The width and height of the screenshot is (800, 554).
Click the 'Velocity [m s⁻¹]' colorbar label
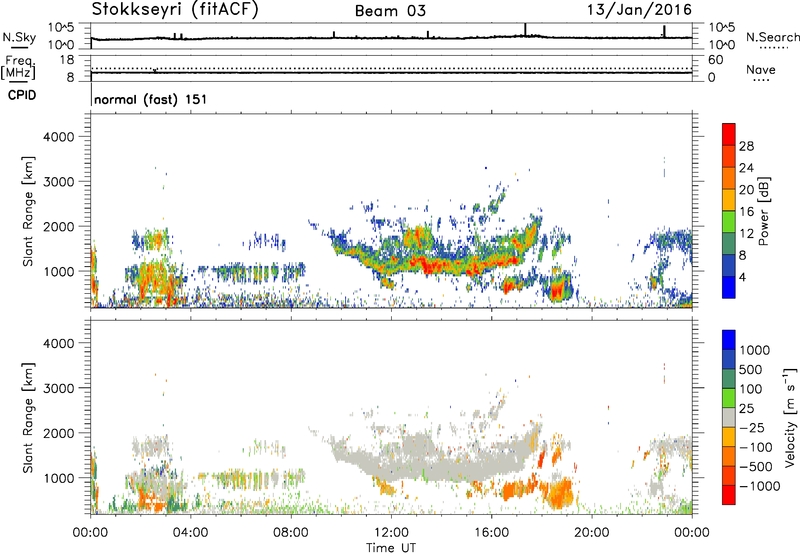[x=790, y=418]
